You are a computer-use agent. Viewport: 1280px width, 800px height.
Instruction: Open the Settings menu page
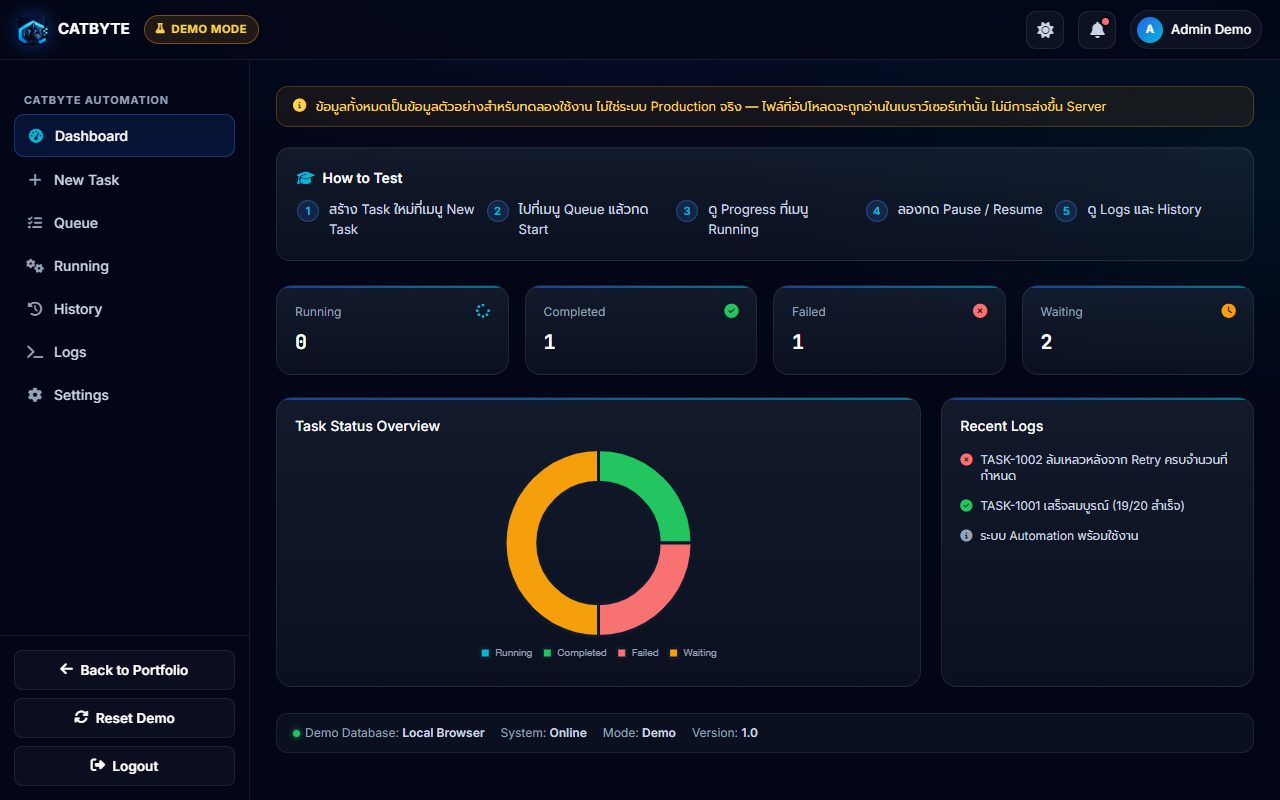[x=124, y=395]
